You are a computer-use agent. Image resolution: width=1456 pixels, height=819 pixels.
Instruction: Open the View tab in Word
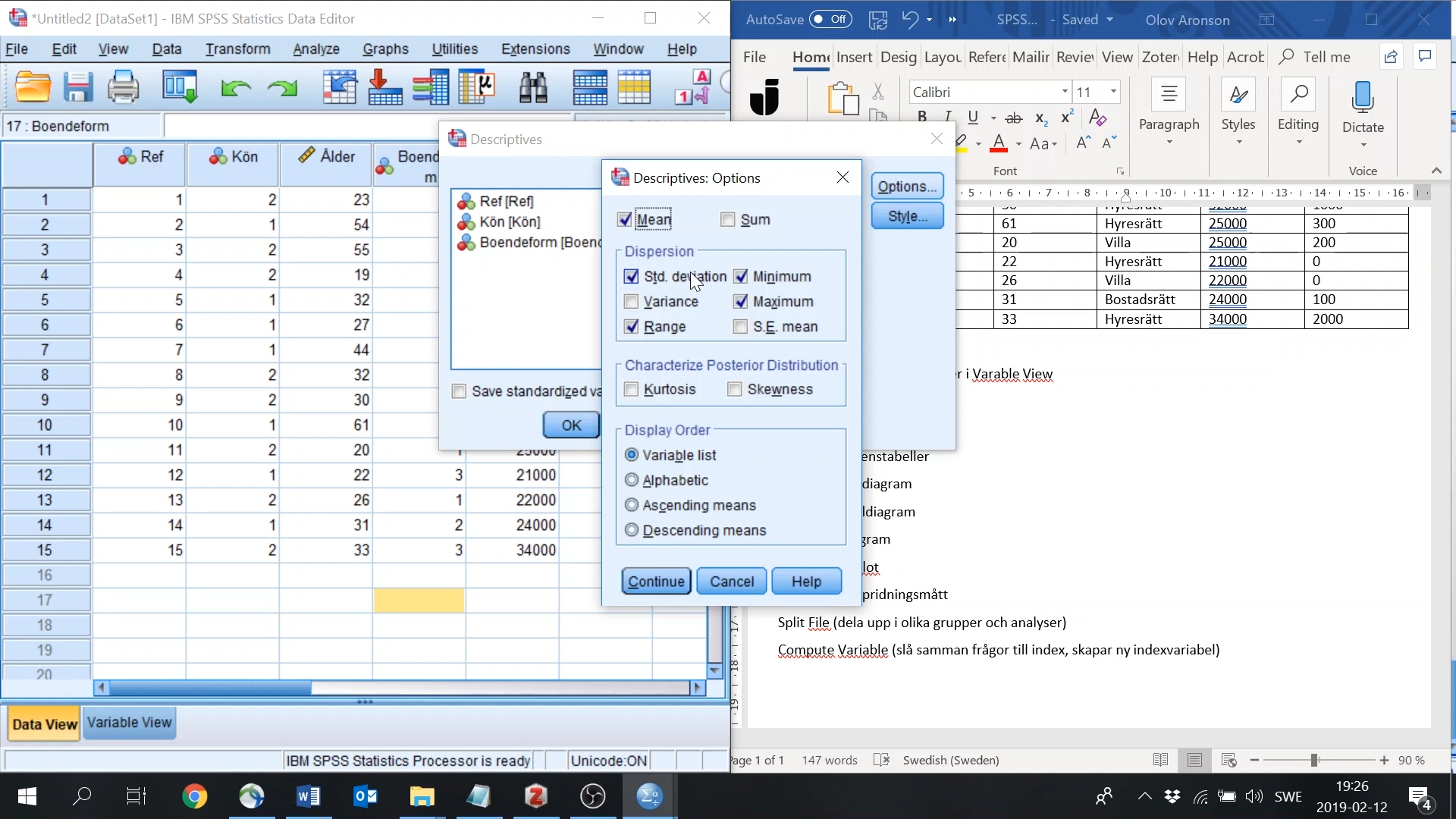click(x=1117, y=57)
